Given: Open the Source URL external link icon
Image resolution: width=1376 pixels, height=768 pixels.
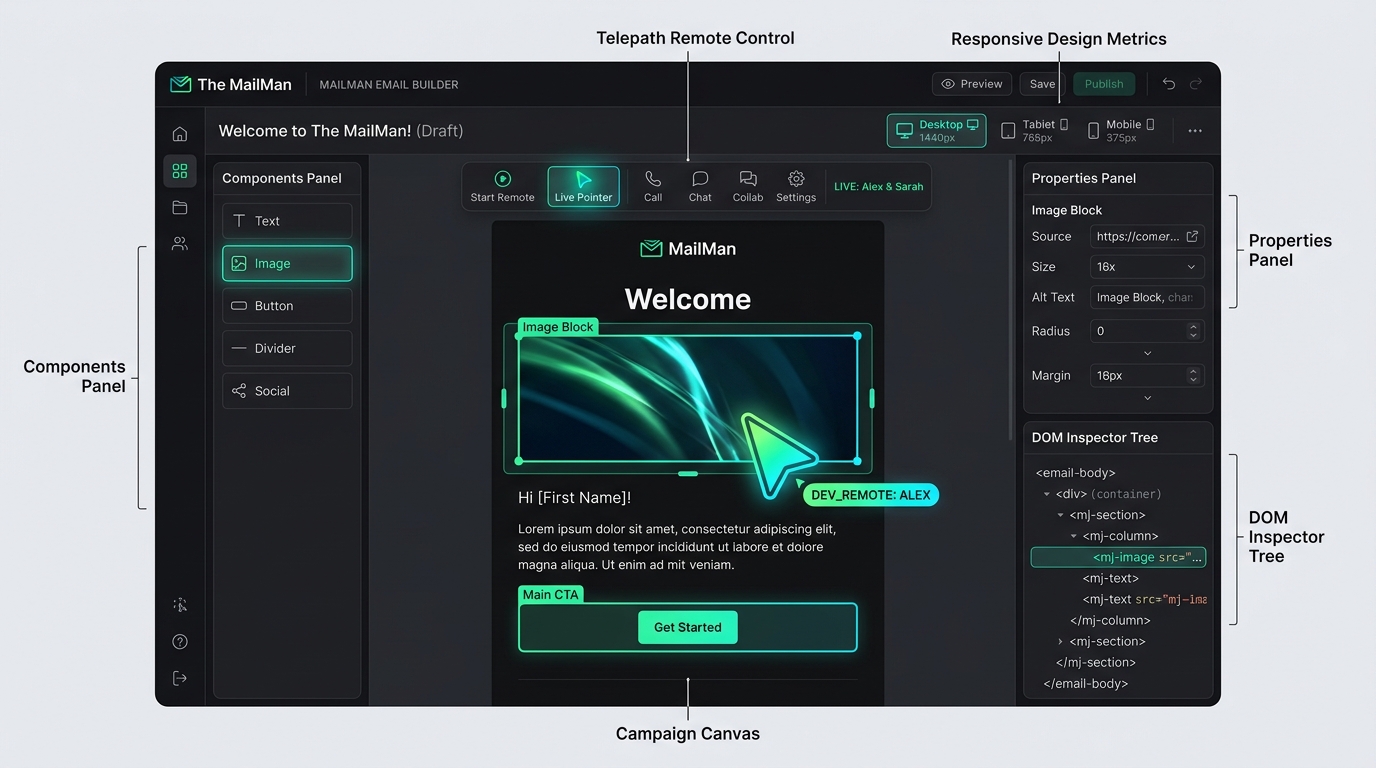Looking at the screenshot, I should click(x=1192, y=237).
